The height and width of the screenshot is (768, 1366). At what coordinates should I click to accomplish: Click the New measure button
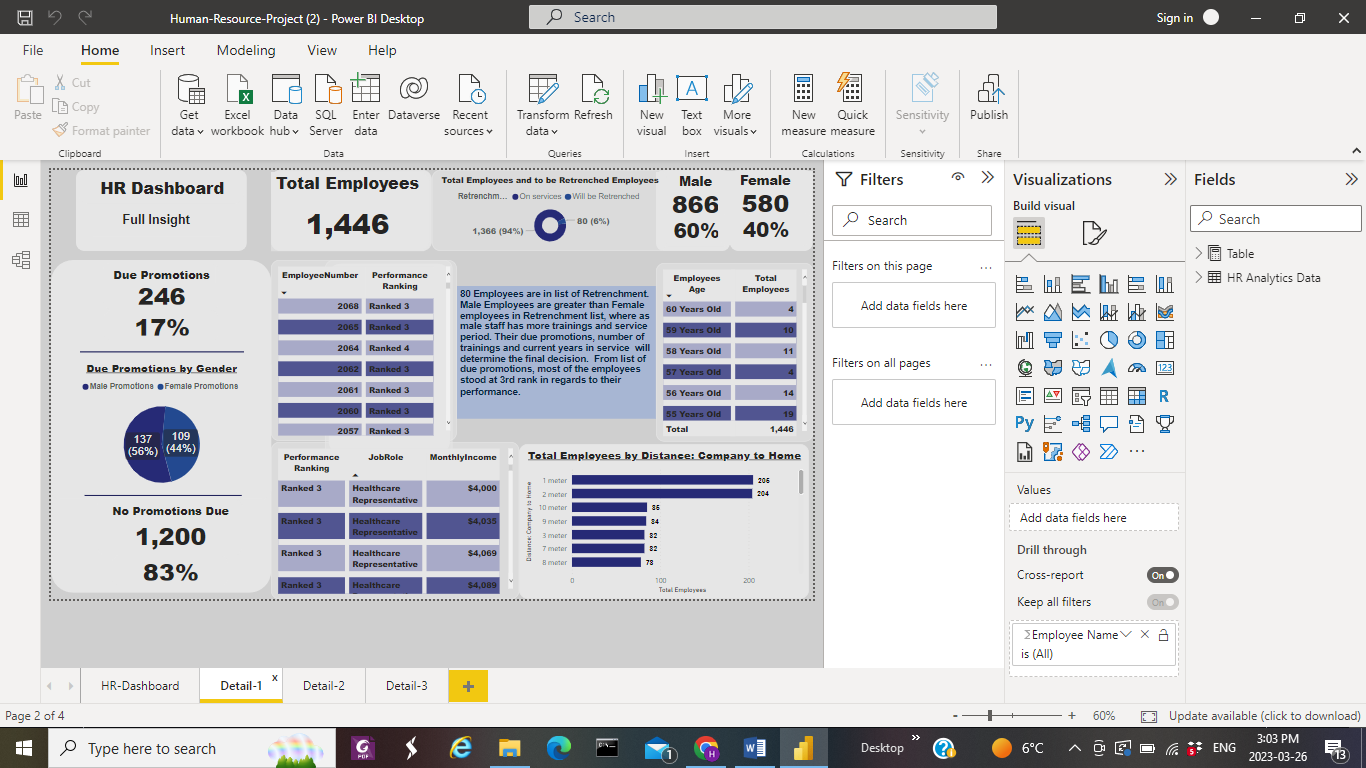(803, 104)
